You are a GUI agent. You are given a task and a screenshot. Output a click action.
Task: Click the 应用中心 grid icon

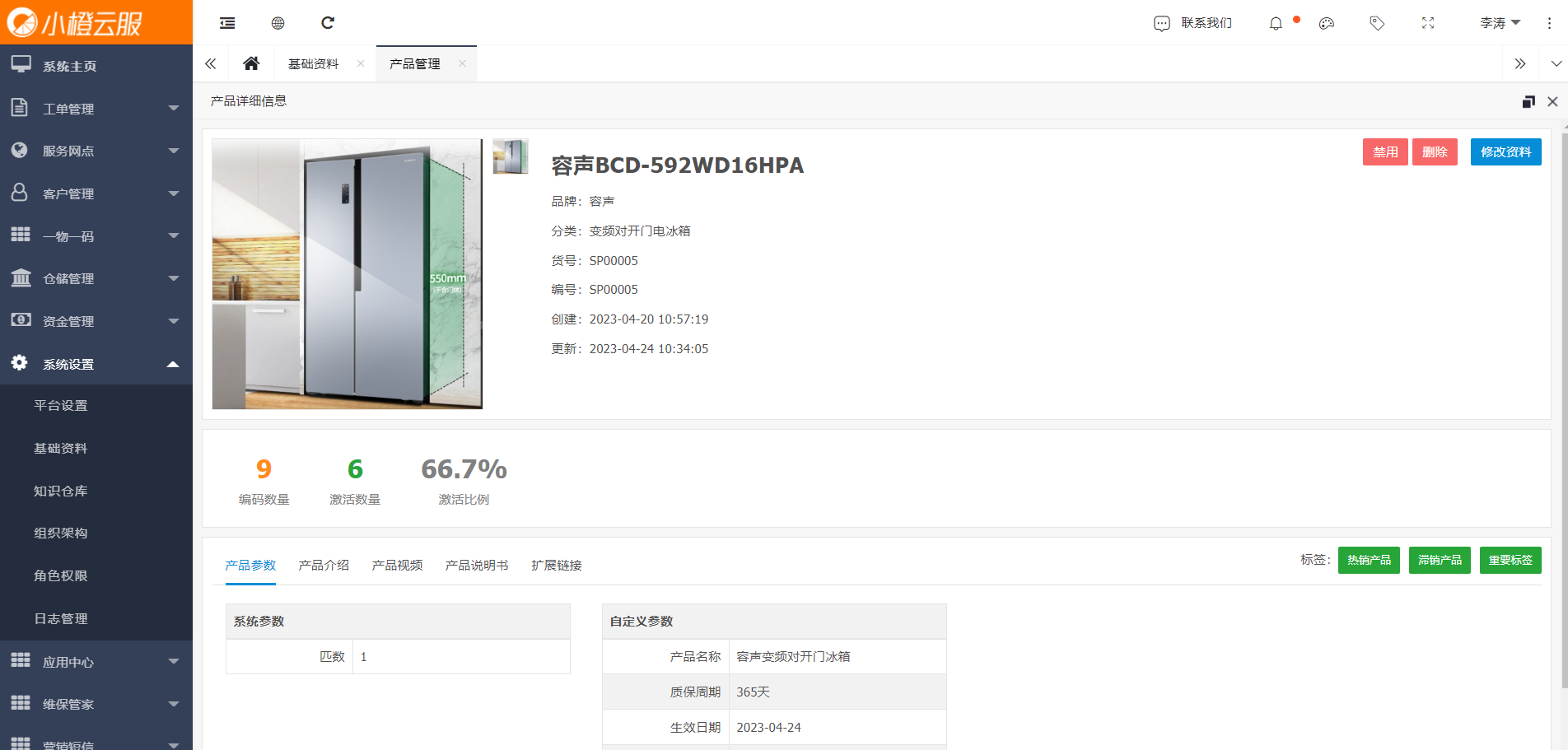pos(21,660)
